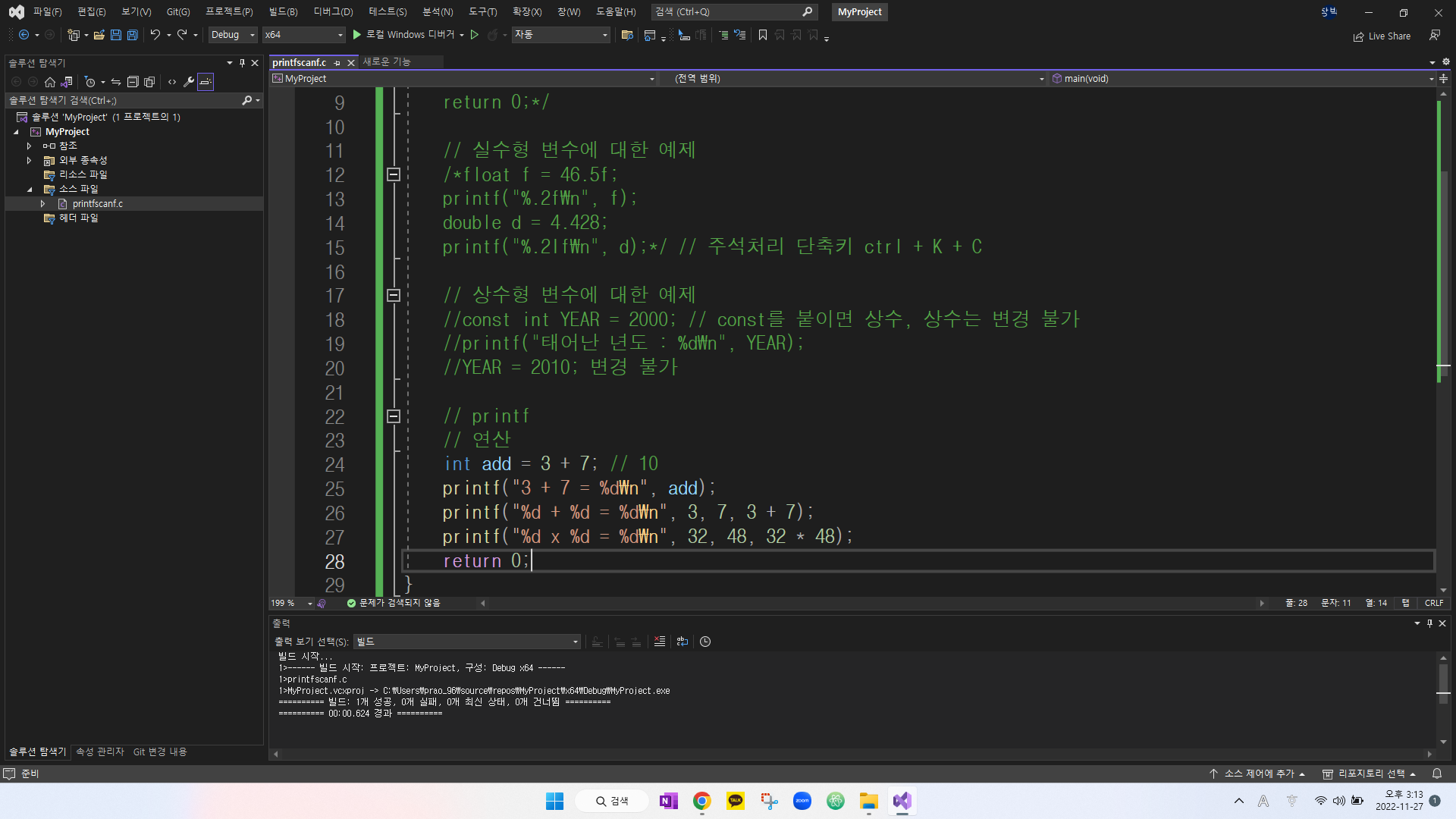This screenshot has width=1456, height=819.
Task: Open the 199 % zoom level dropdown
Action: 291,604
